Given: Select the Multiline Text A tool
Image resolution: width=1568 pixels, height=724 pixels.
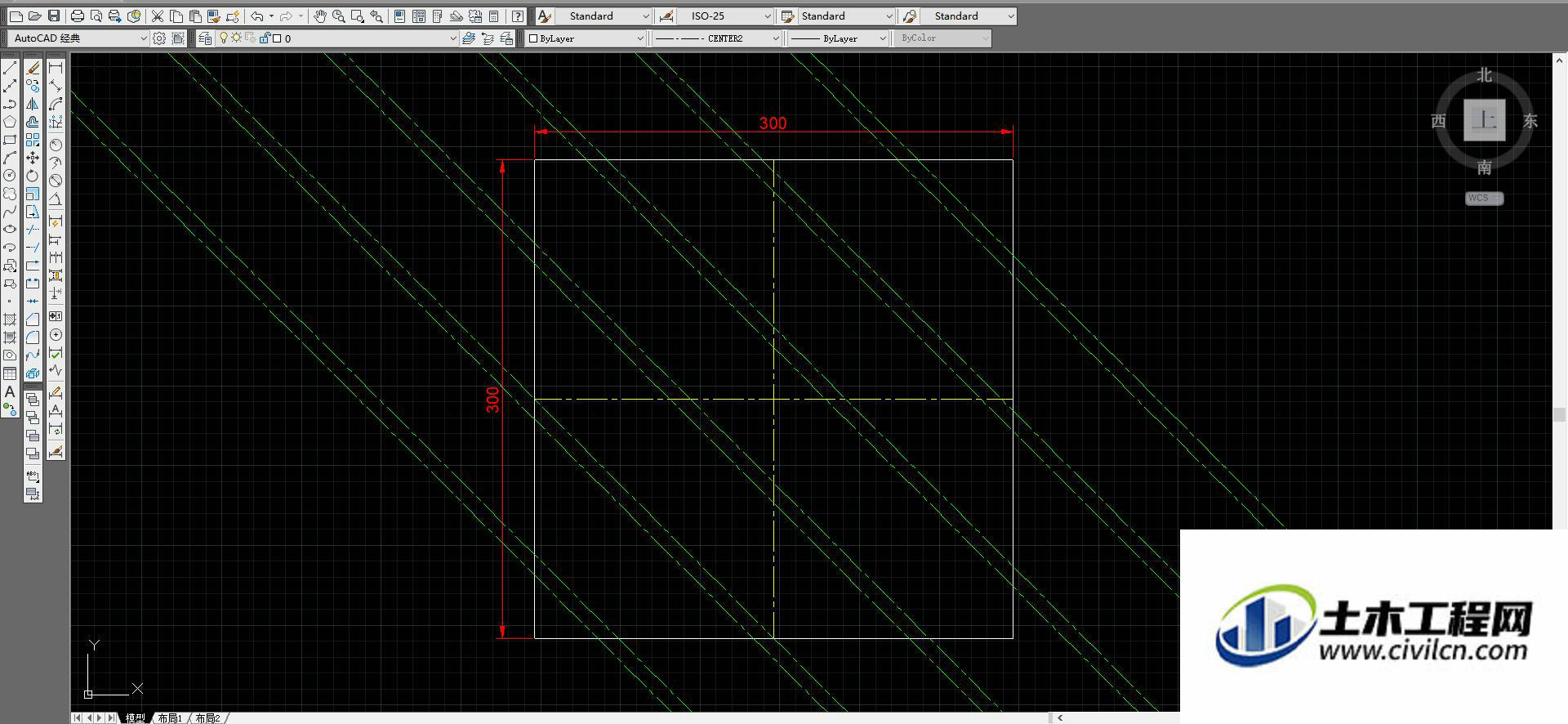Looking at the screenshot, I should tap(10, 392).
